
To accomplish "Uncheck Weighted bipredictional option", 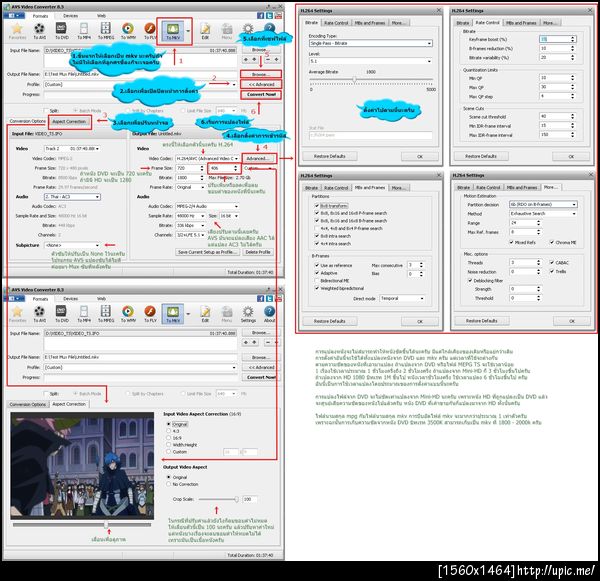I will coord(317,288).
